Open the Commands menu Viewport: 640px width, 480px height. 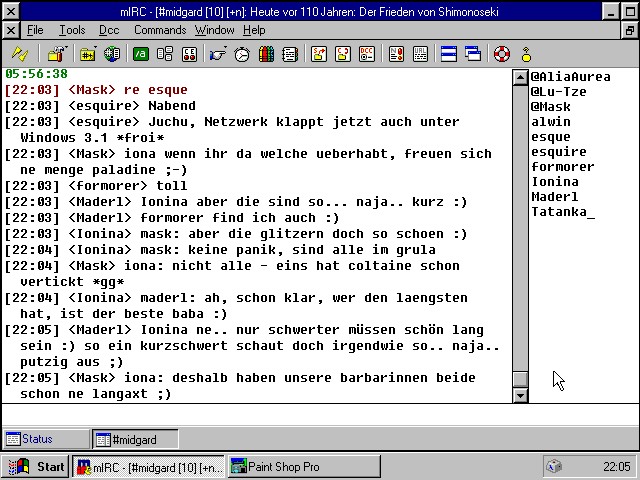160,30
